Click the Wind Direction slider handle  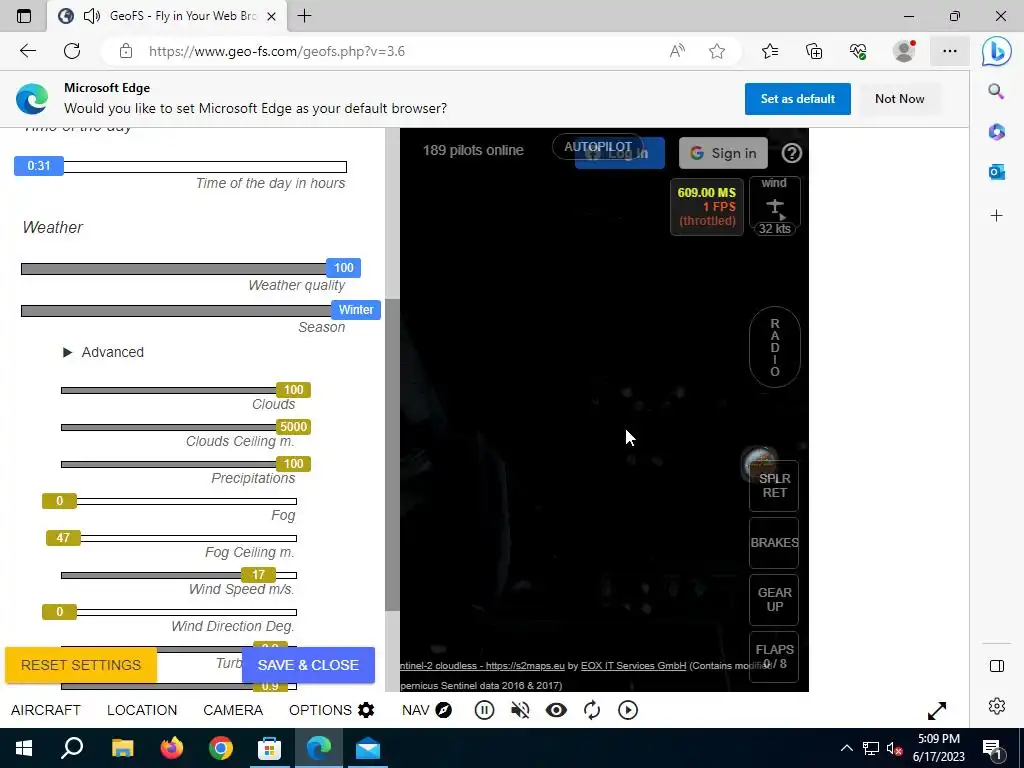(59, 612)
